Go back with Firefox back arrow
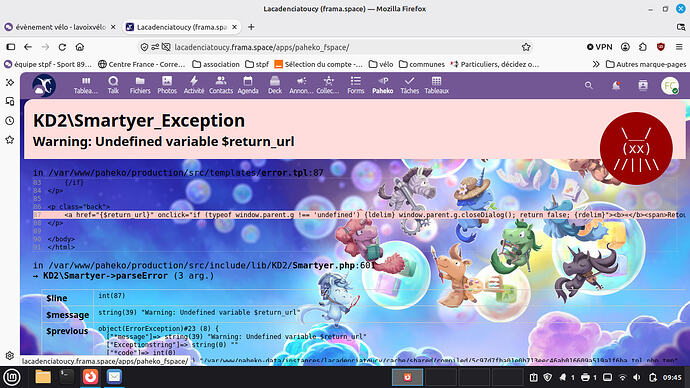The height and width of the screenshot is (388, 690). pyautogui.click(x=28, y=47)
